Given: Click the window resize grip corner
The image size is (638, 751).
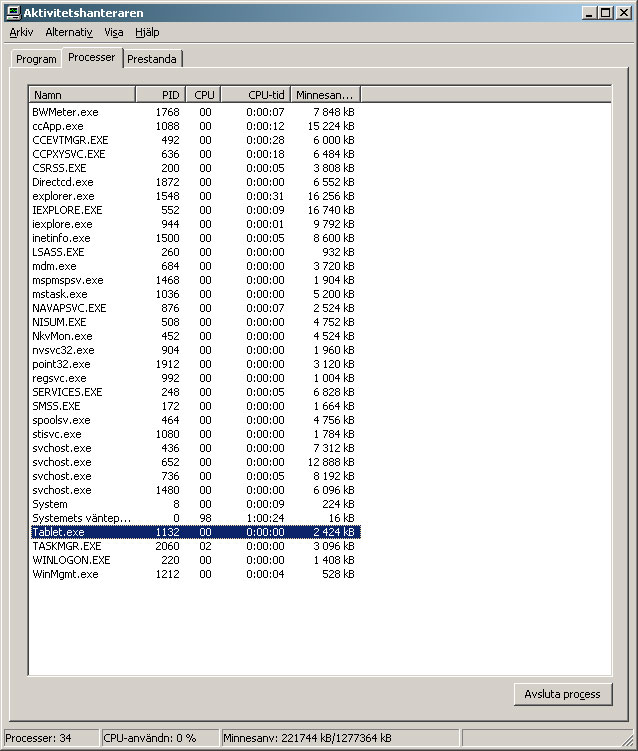Looking at the screenshot, I should pos(627,739).
